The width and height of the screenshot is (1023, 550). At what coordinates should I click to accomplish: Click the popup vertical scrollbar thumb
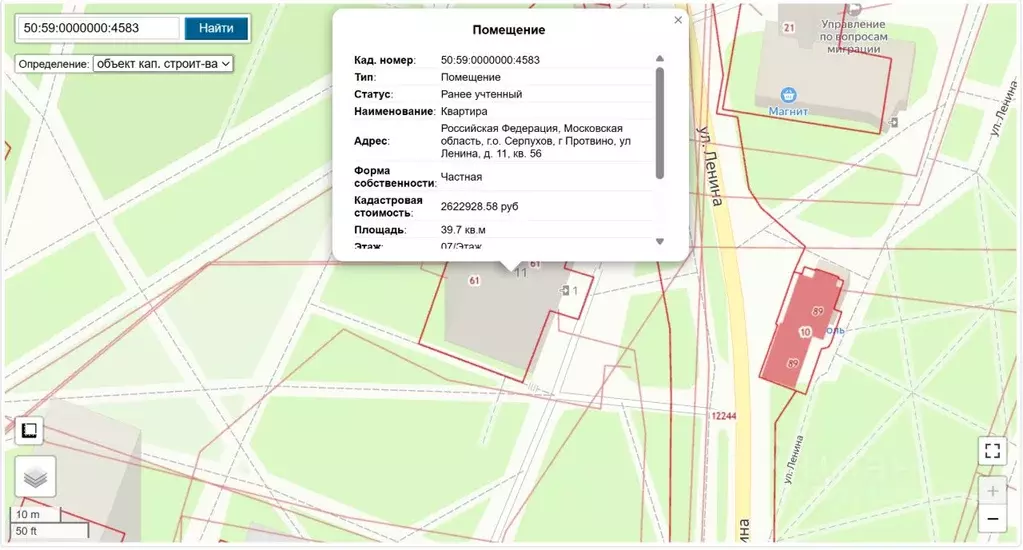coord(659,122)
